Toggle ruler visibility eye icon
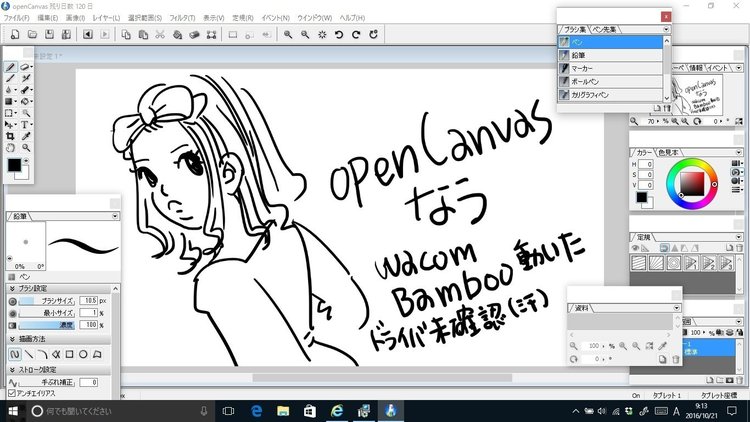 point(635,248)
